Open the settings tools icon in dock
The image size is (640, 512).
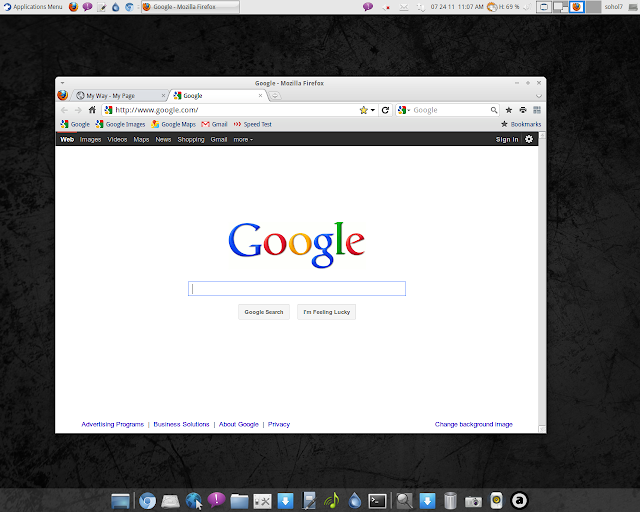262,501
